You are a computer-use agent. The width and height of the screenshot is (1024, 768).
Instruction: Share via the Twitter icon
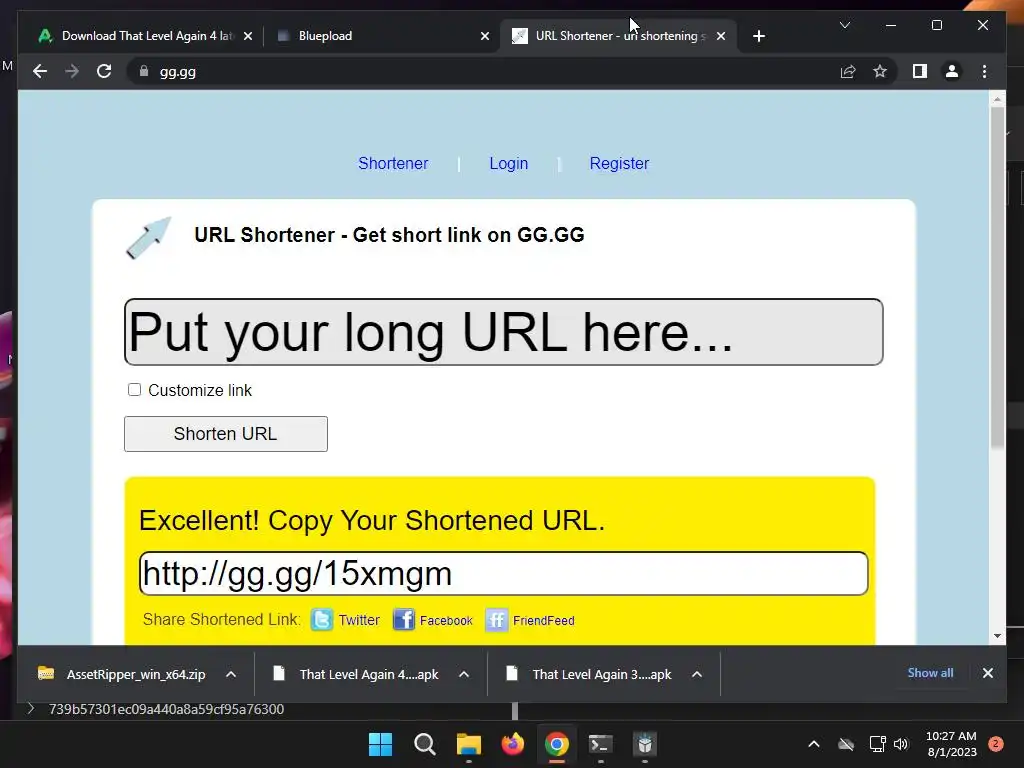(322, 619)
